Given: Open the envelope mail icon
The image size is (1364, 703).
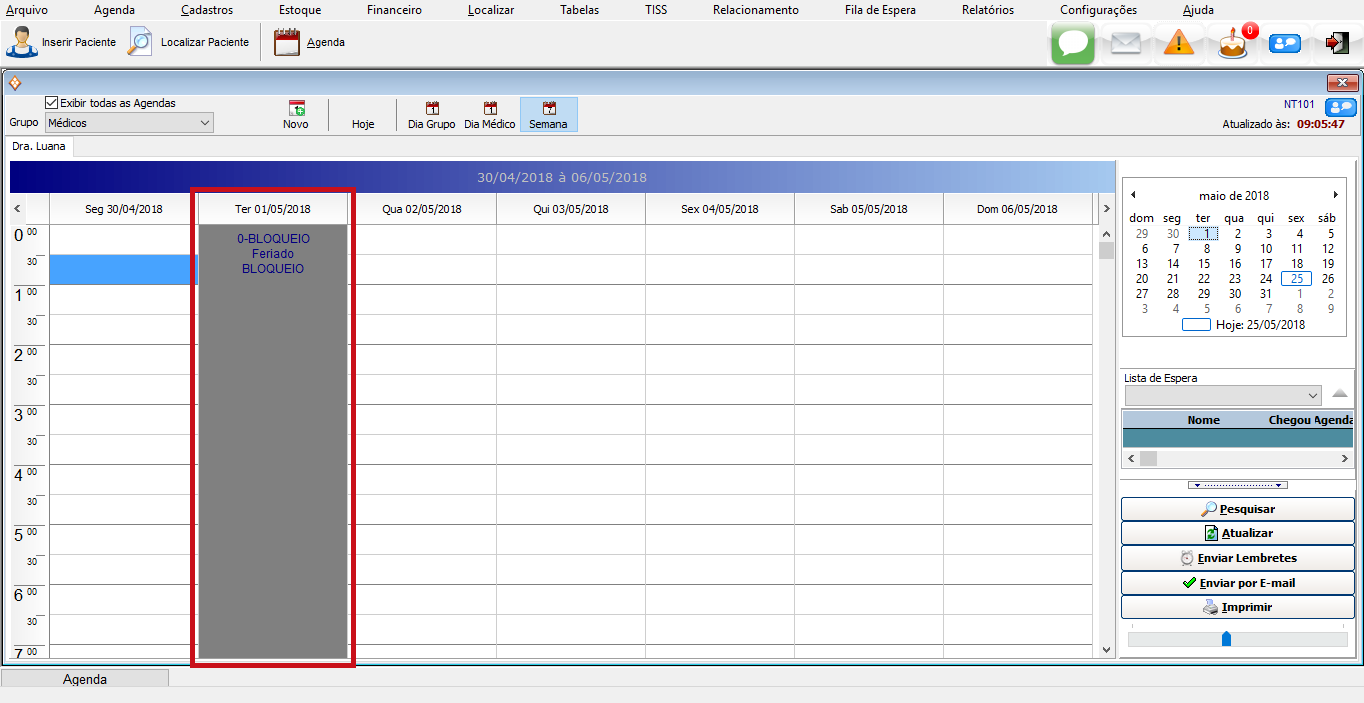Looking at the screenshot, I should tap(1126, 44).
